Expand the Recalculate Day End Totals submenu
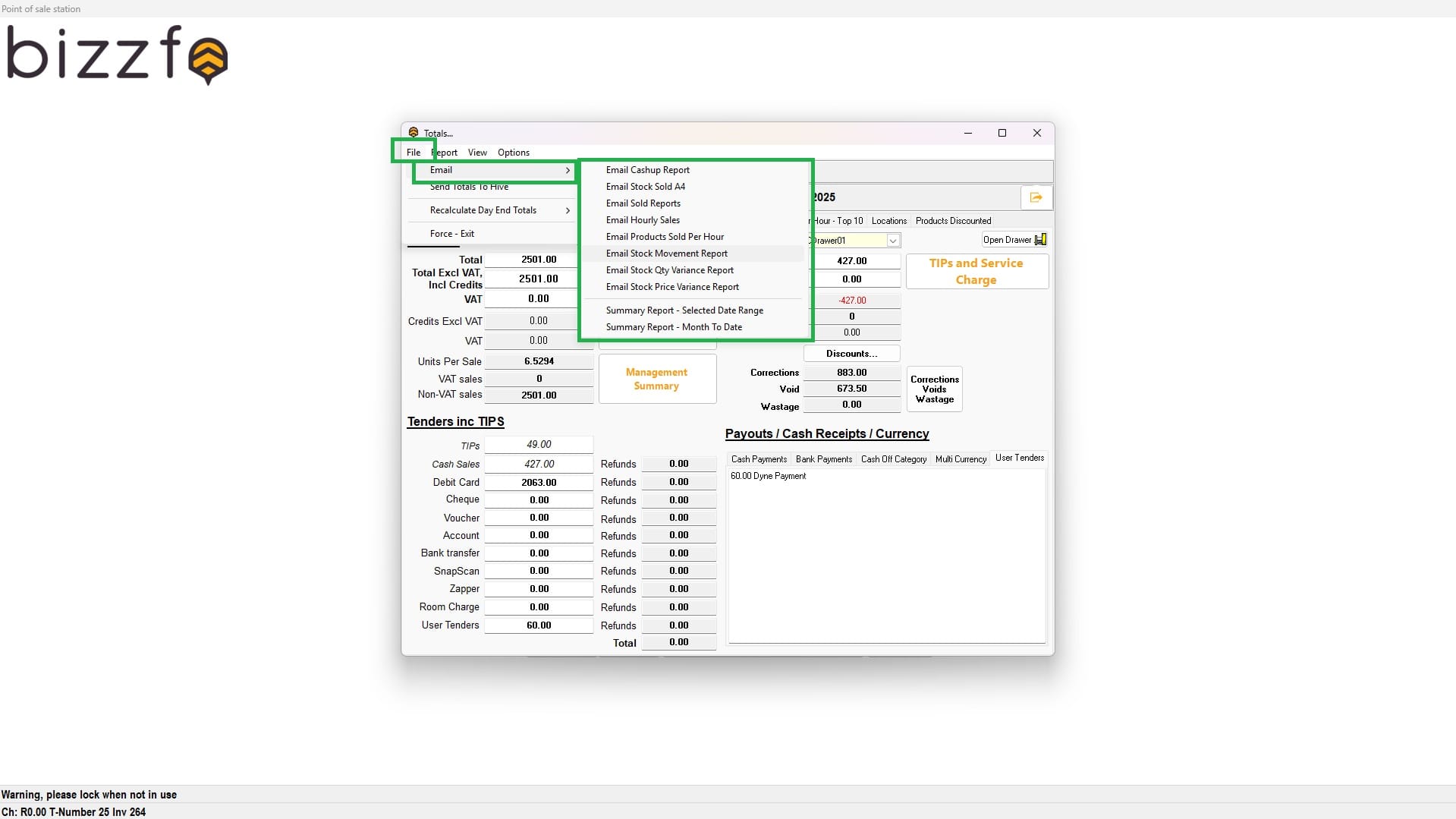 (568, 210)
